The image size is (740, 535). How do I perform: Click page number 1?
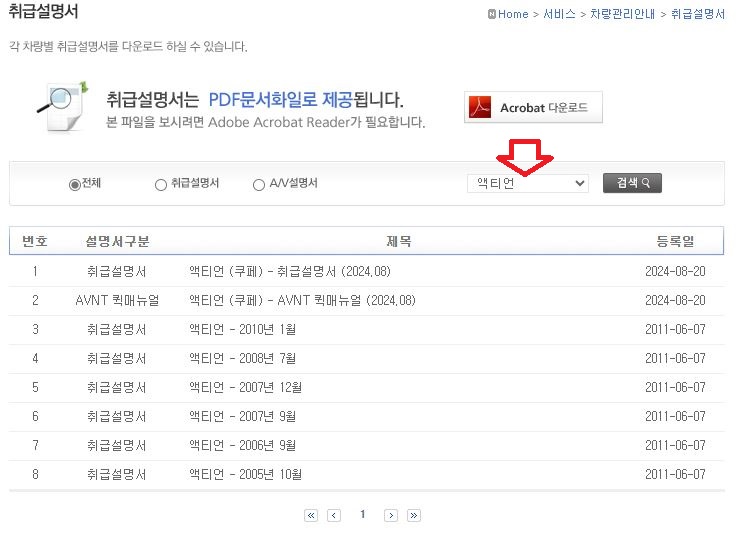click(362, 514)
